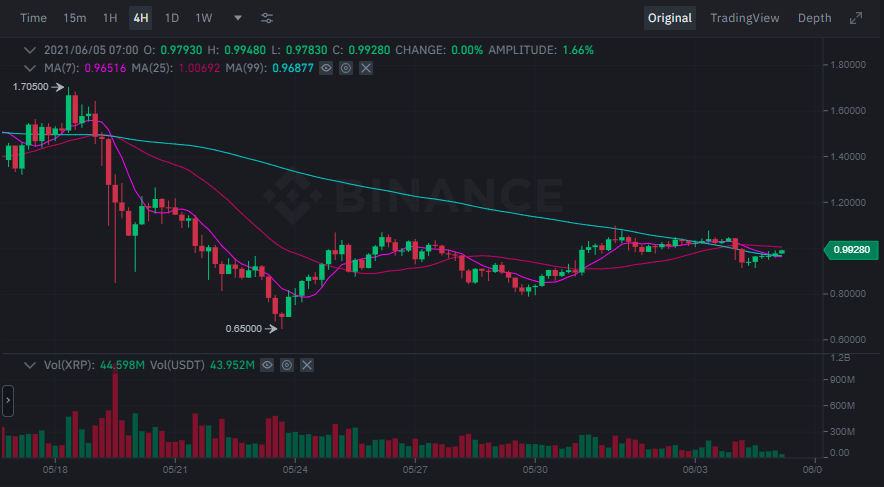Enter fullscreen chart mode

tap(856, 18)
